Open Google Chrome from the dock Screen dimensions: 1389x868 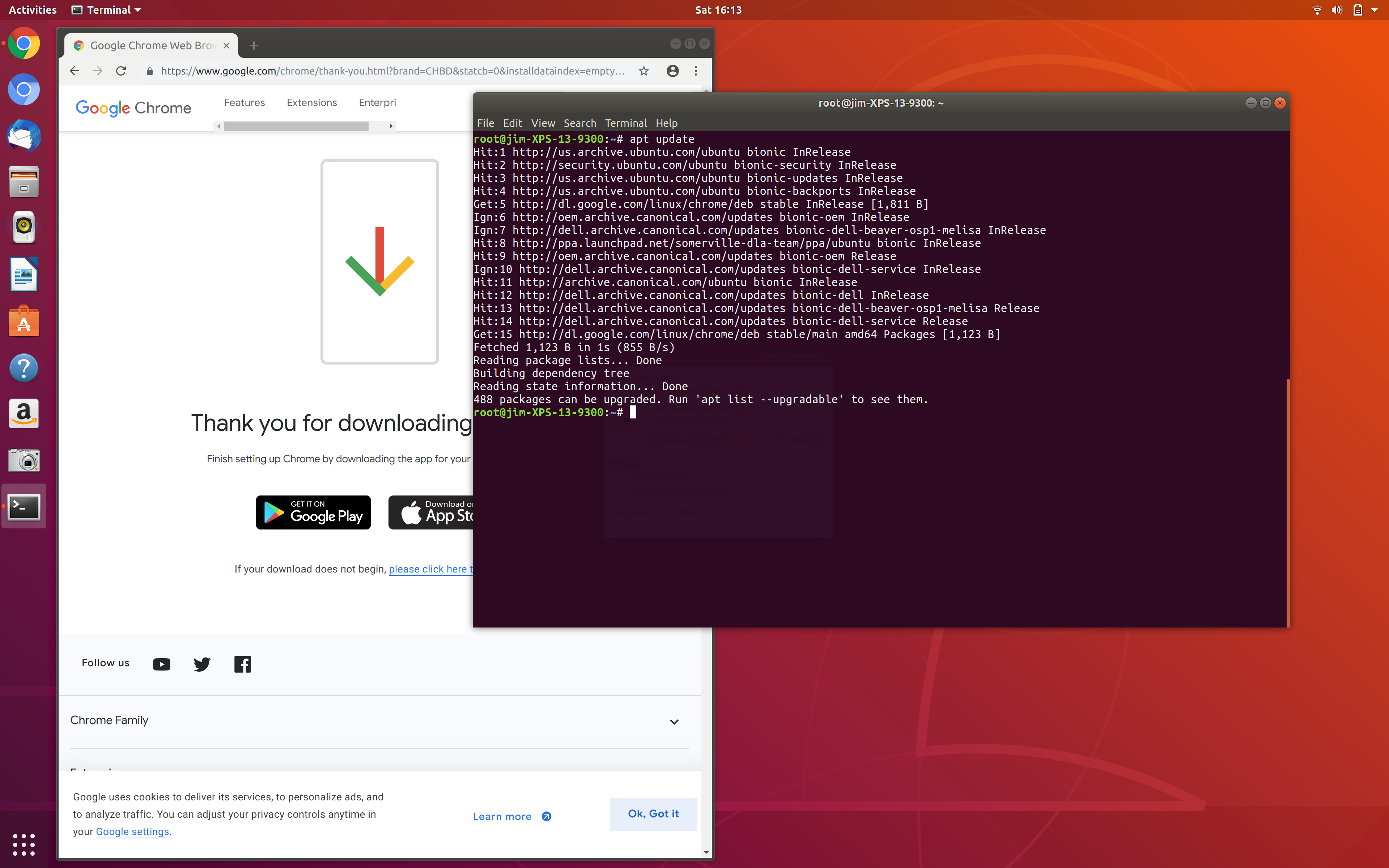pyautogui.click(x=24, y=44)
